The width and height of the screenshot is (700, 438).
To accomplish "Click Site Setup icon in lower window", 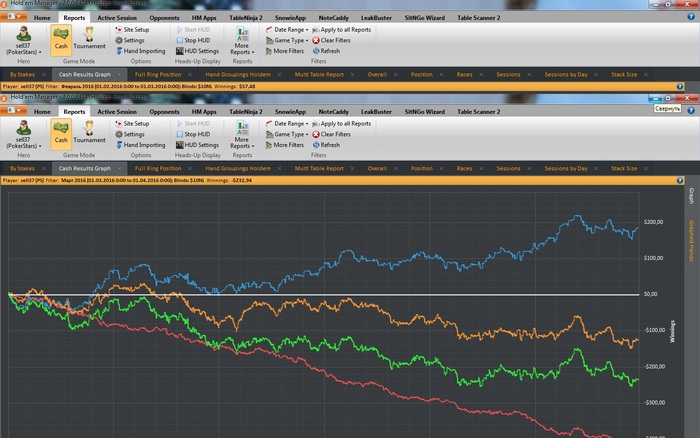I will point(119,124).
